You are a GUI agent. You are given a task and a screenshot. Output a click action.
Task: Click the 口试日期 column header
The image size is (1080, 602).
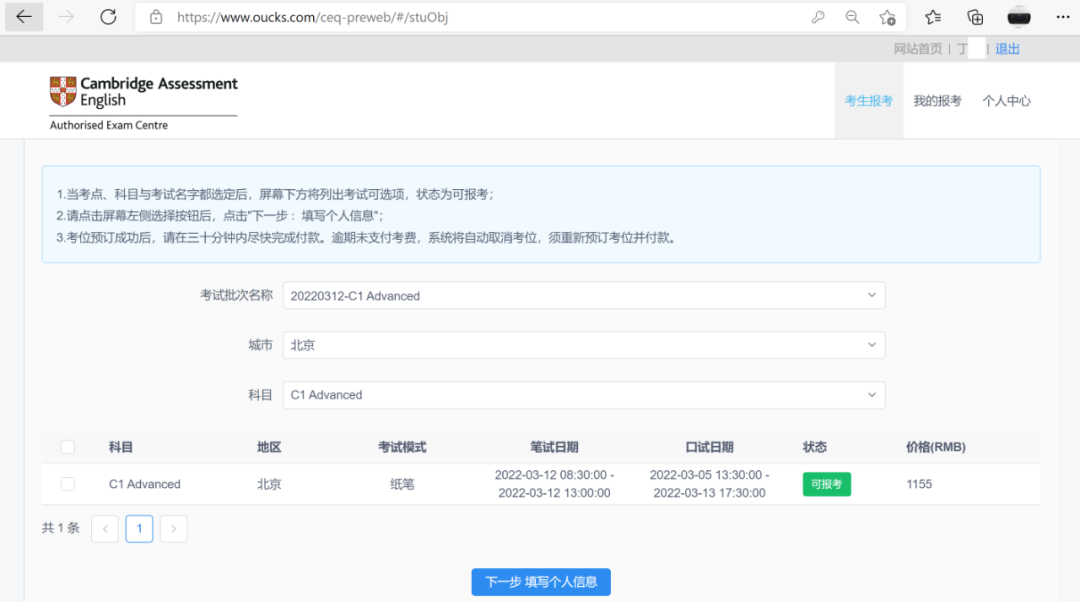(709, 447)
